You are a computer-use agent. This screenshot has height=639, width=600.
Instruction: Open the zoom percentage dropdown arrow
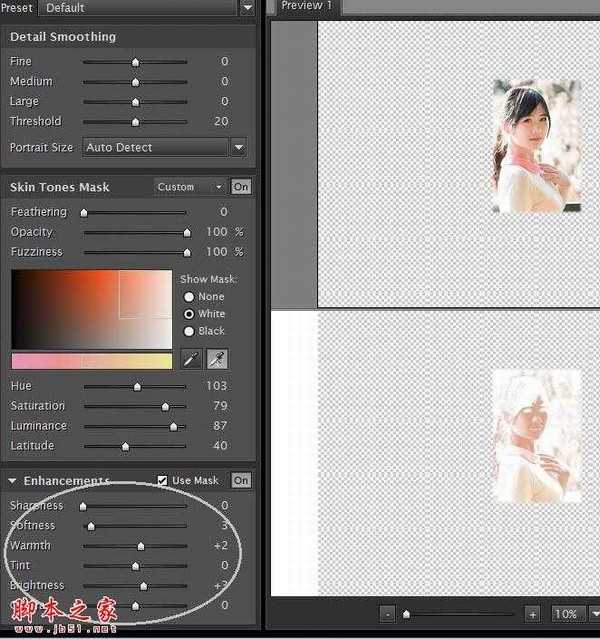click(x=595, y=613)
